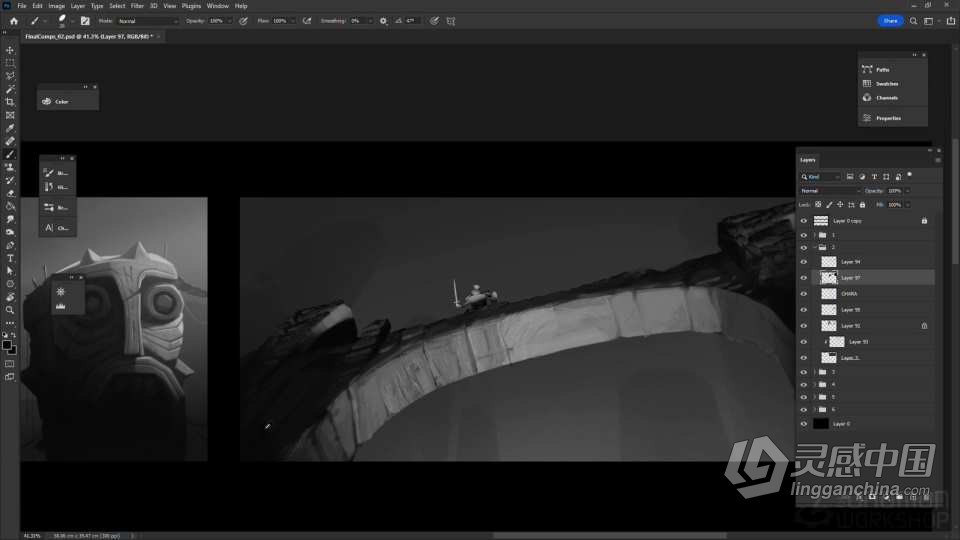
Task: Select the Lasso tool
Action: click(x=10, y=76)
